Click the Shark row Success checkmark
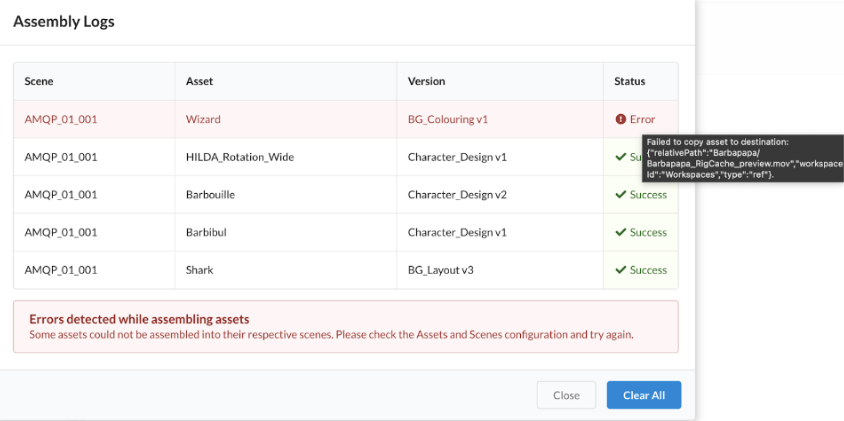Screen dimensions: 844x421 tap(621, 270)
